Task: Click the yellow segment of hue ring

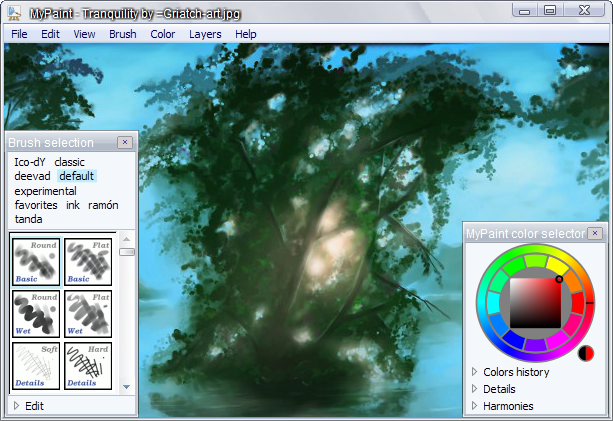Action: pyautogui.click(x=558, y=266)
